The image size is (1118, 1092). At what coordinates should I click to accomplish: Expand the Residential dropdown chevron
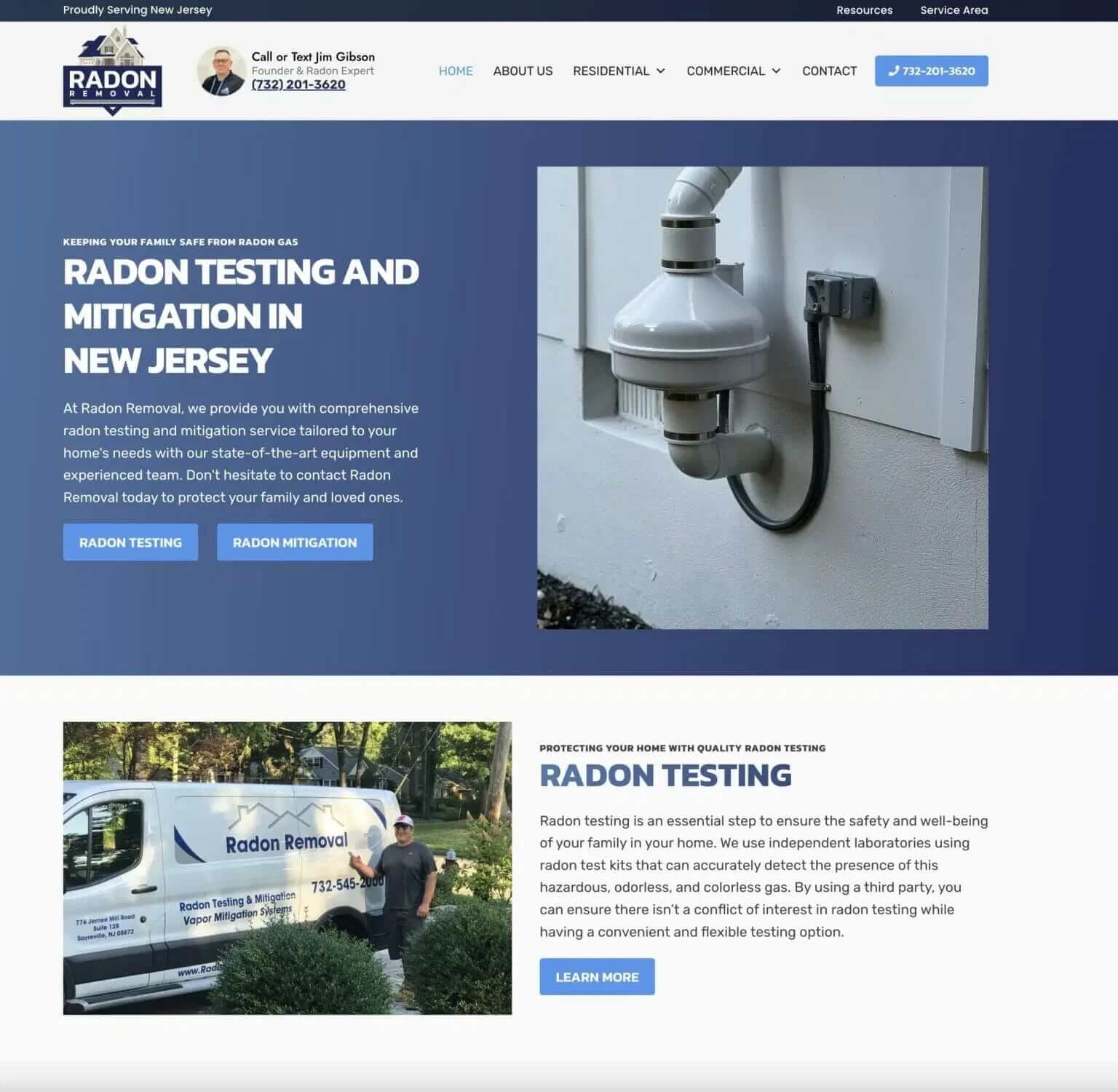[x=661, y=71]
